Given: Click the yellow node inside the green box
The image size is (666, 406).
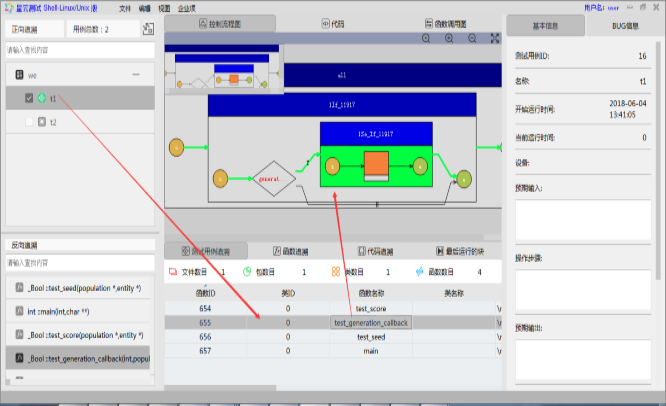Looking at the screenshot, I should [x=332, y=166].
